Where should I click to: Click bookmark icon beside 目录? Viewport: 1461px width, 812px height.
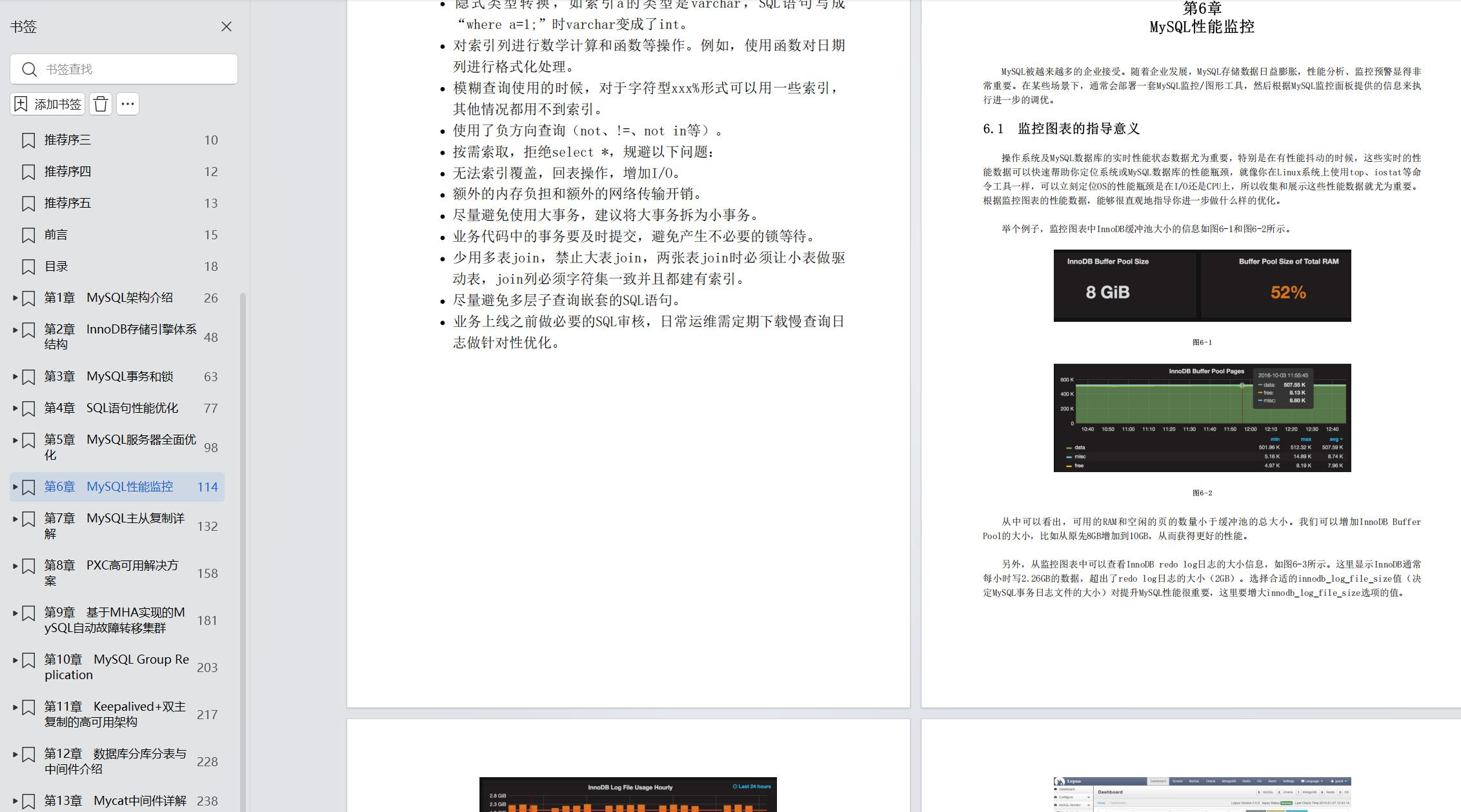pos(28,267)
